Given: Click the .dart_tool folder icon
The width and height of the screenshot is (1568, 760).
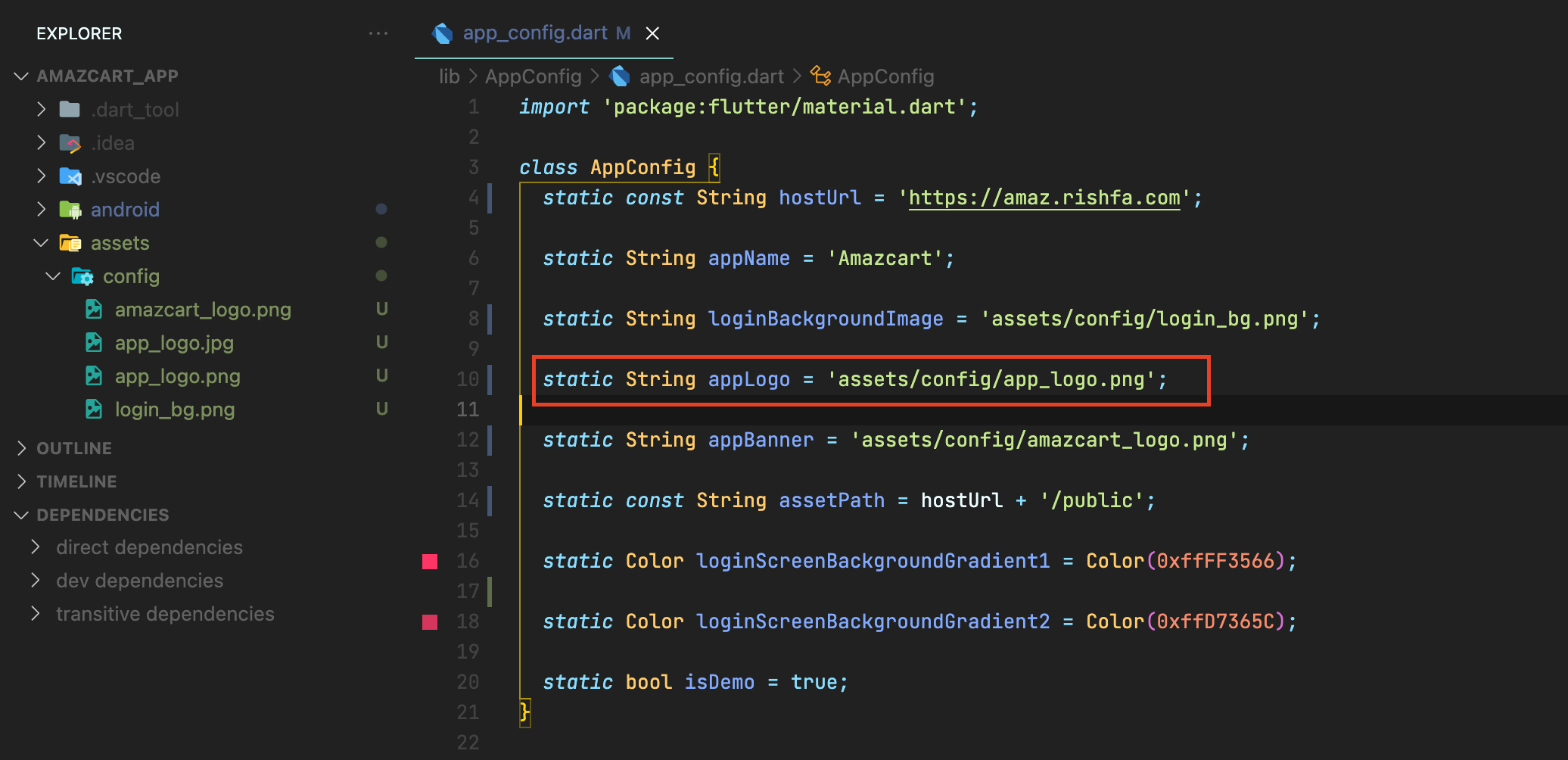Looking at the screenshot, I should click(70, 110).
